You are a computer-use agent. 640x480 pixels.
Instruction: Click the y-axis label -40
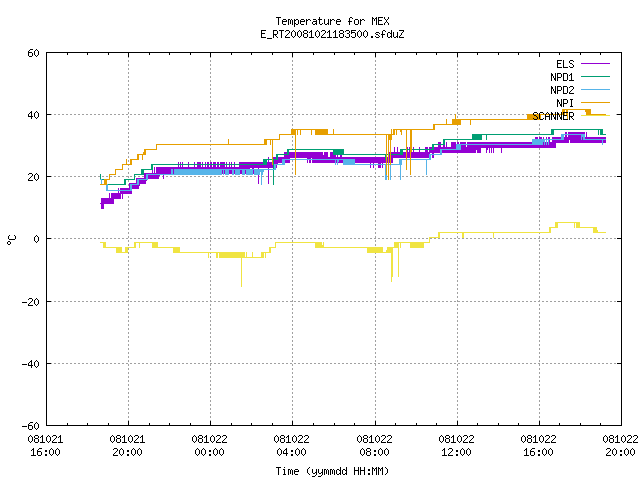click(31, 364)
